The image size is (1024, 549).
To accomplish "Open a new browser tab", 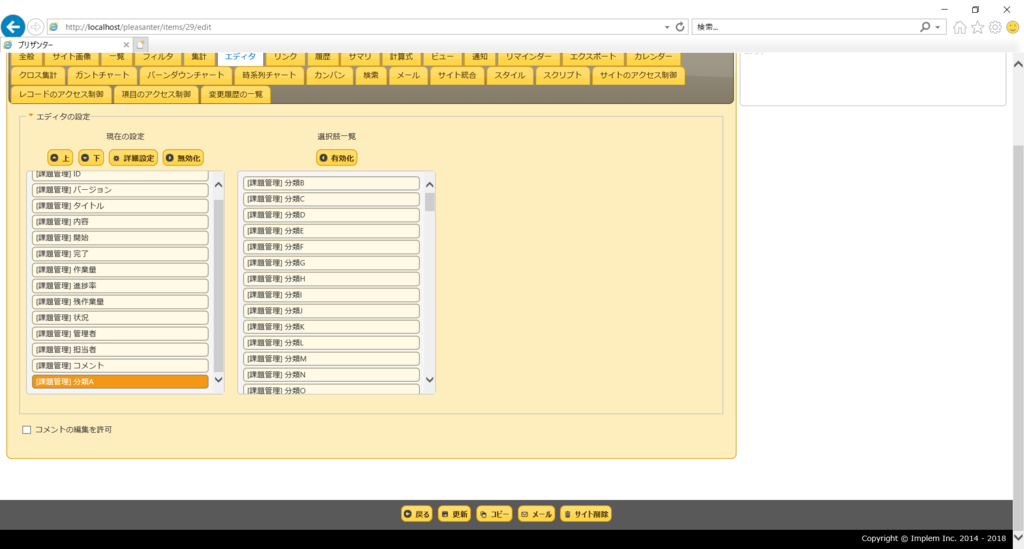I will [x=140, y=45].
